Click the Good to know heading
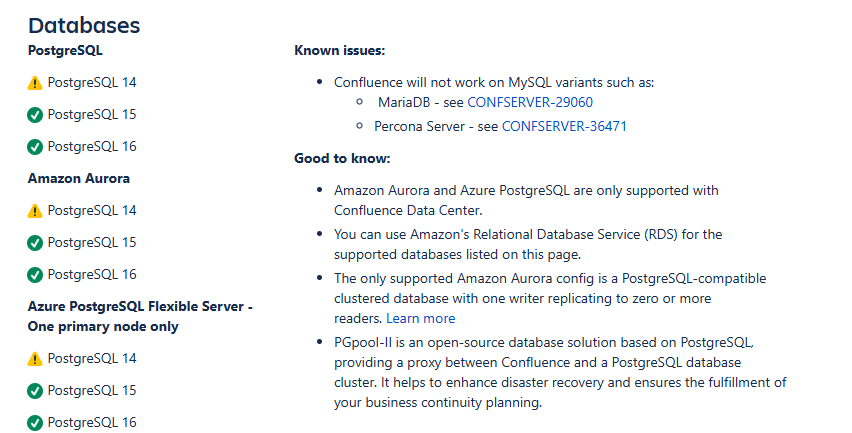Viewport: 852px width, 433px height. coord(342,159)
